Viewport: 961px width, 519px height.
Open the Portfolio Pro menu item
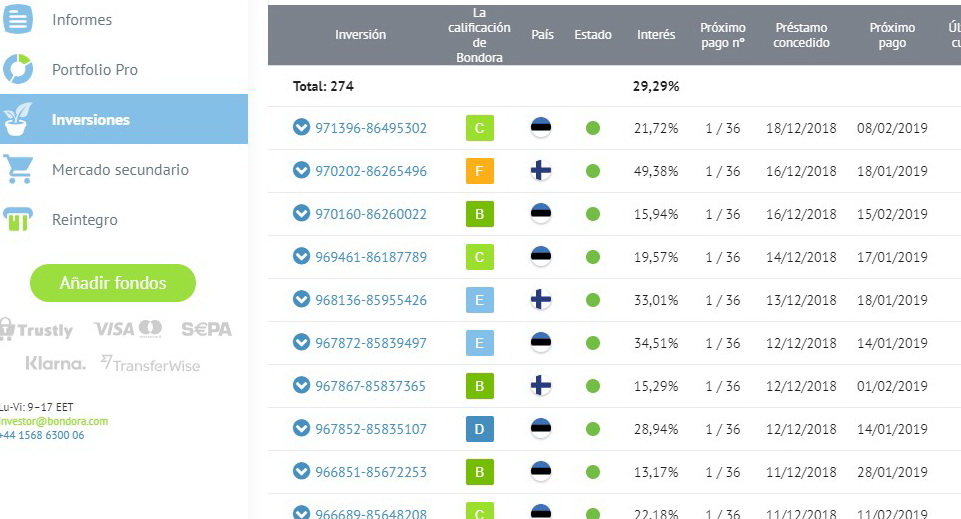pyautogui.click(x=95, y=70)
